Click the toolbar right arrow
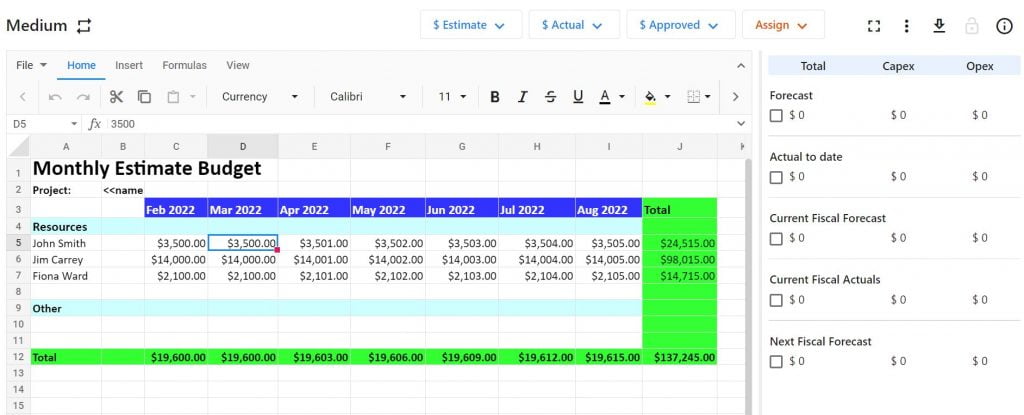 point(735,97)
